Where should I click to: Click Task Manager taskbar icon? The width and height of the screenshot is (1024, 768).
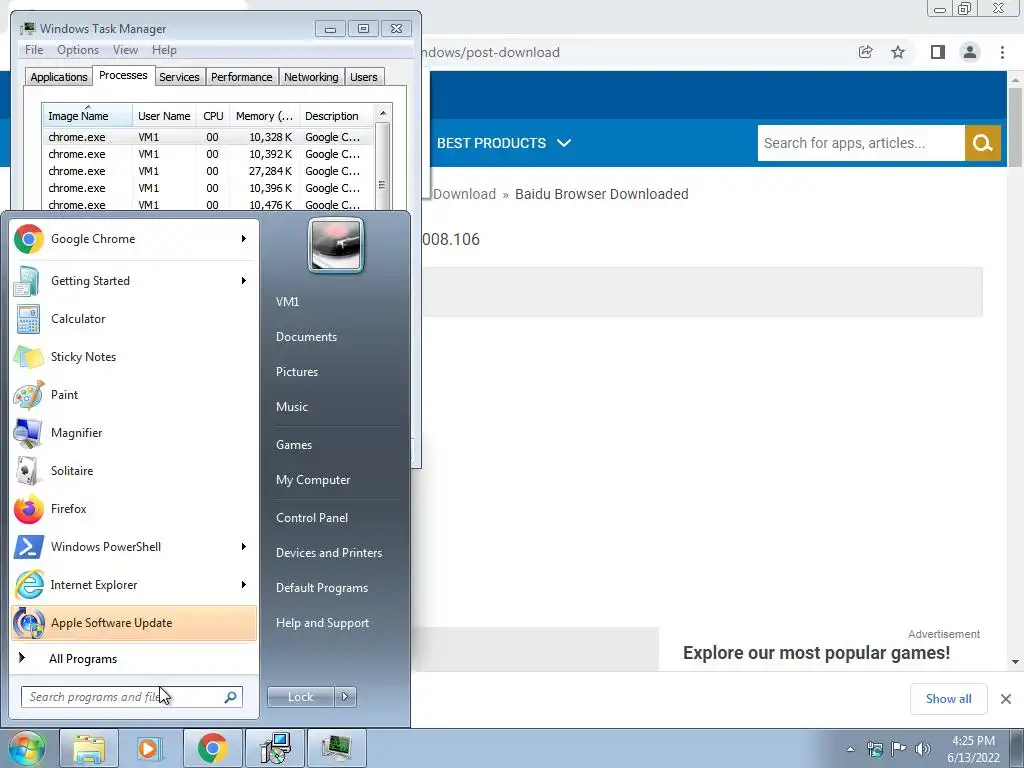tap(336, 748)
